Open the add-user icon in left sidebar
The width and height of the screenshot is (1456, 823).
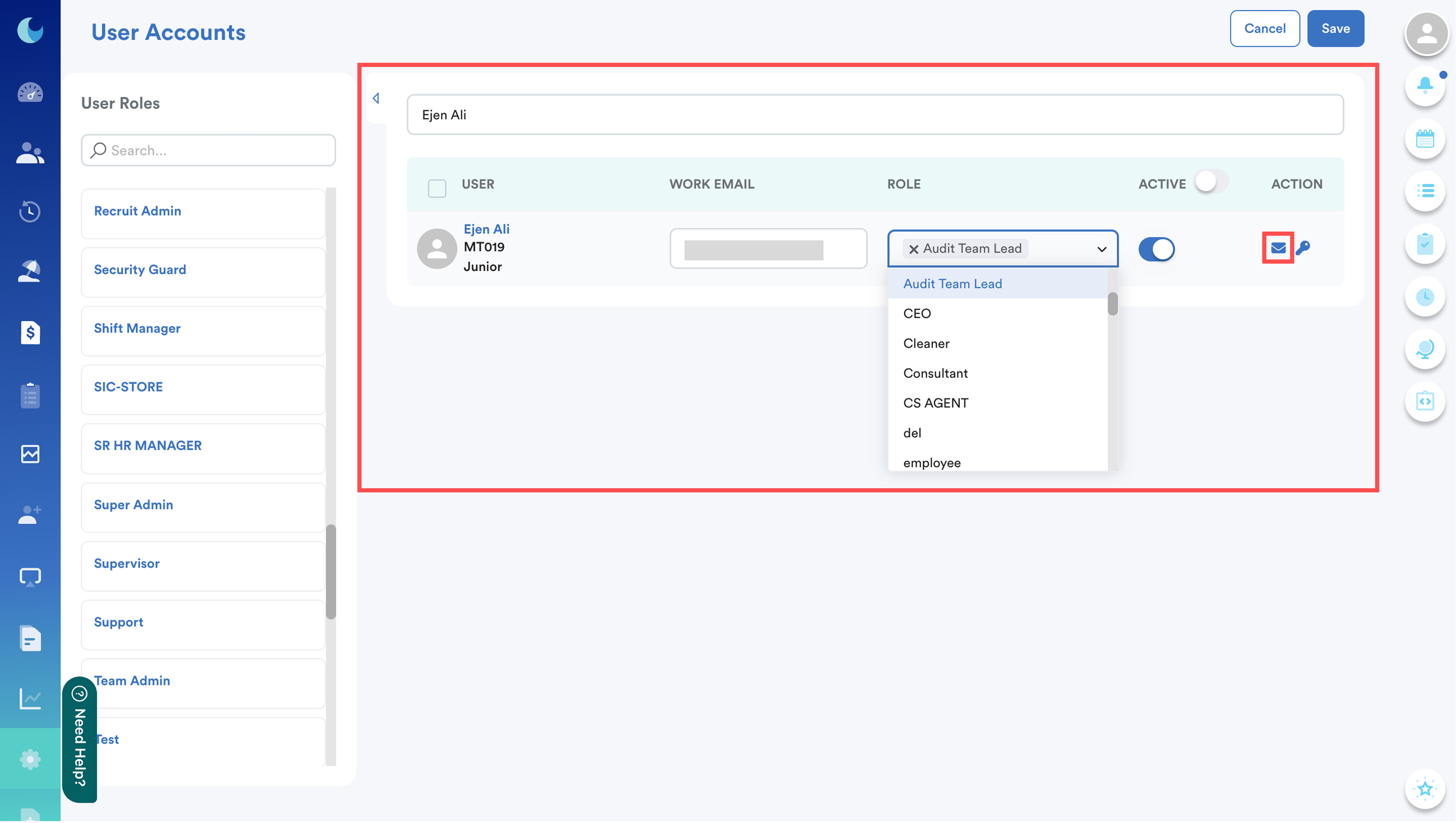pyautogui.click(x=30, y=515)
